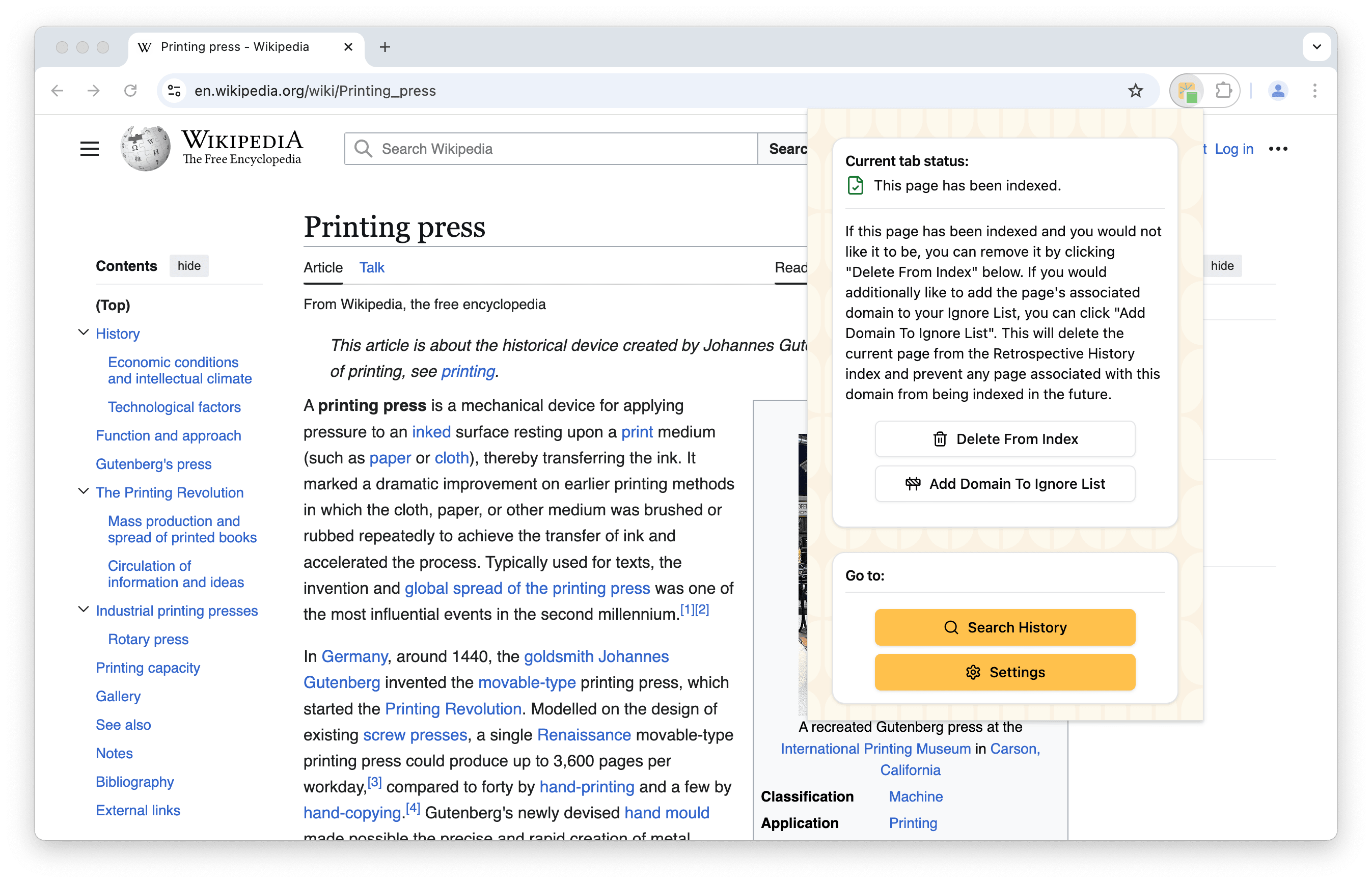Viewport: 1372px width, 883px height.
Task: Jump to Printing capacity section
Action: (147, 668)
